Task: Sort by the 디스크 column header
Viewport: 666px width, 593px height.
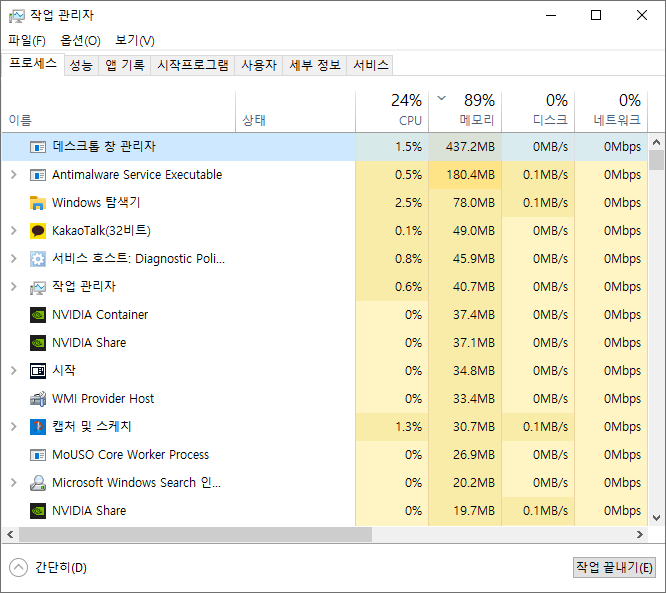Action: pos(538,111)
